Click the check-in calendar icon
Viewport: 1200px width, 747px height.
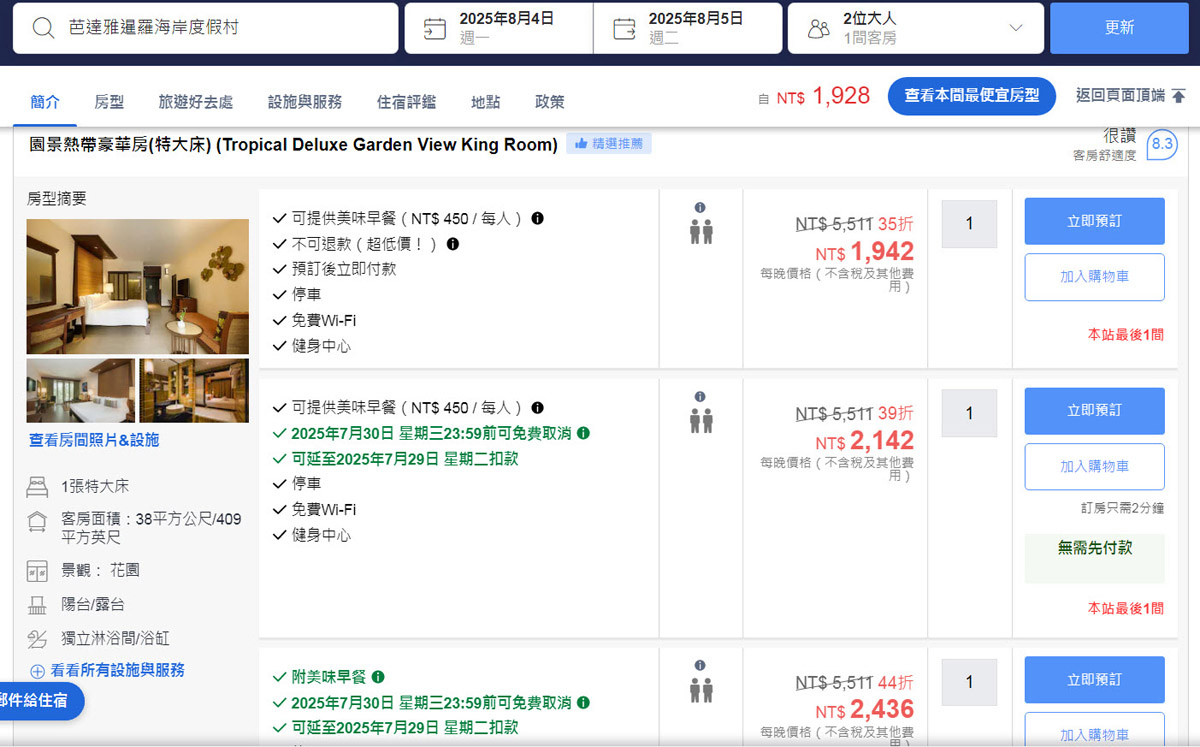coord(435,28)
